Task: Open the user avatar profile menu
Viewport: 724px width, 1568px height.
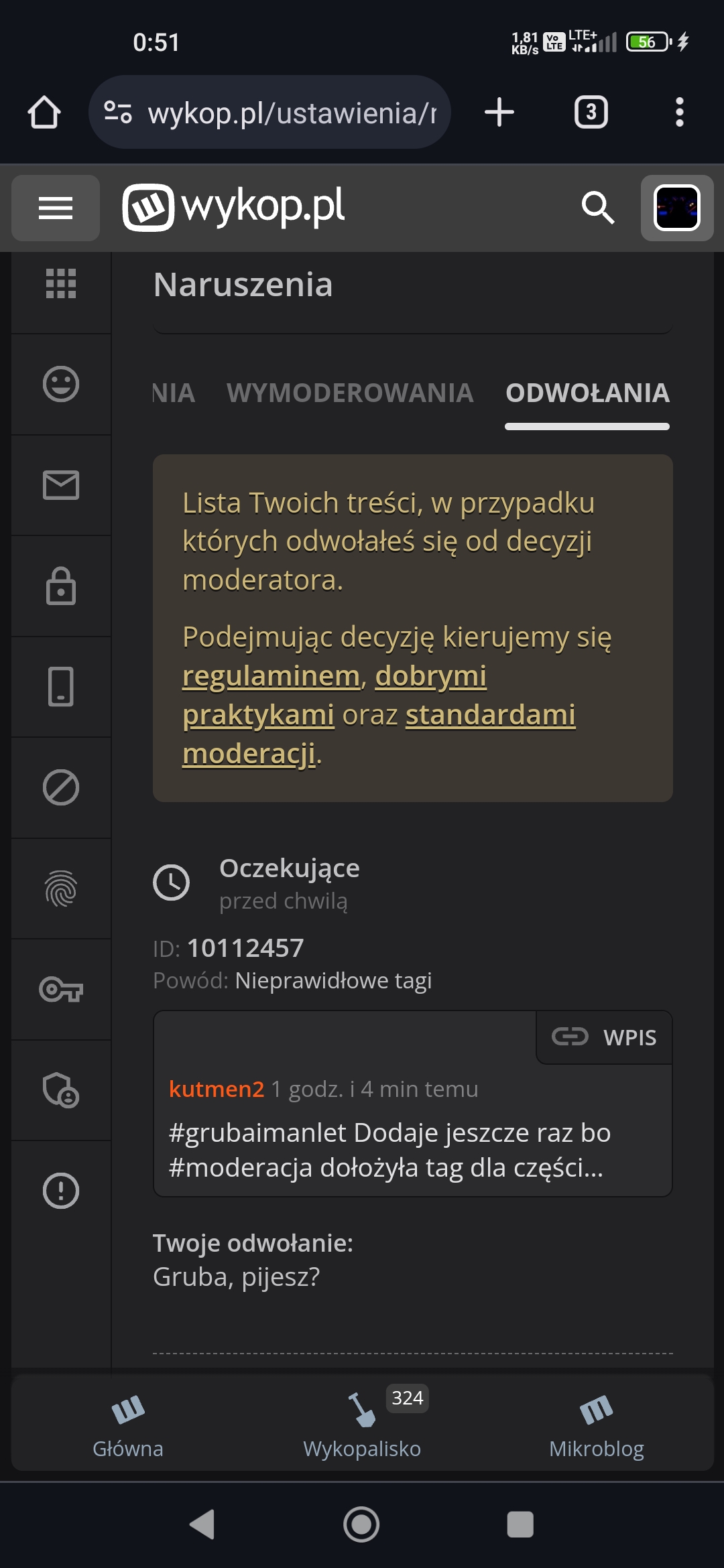Action: coord(676,208)
